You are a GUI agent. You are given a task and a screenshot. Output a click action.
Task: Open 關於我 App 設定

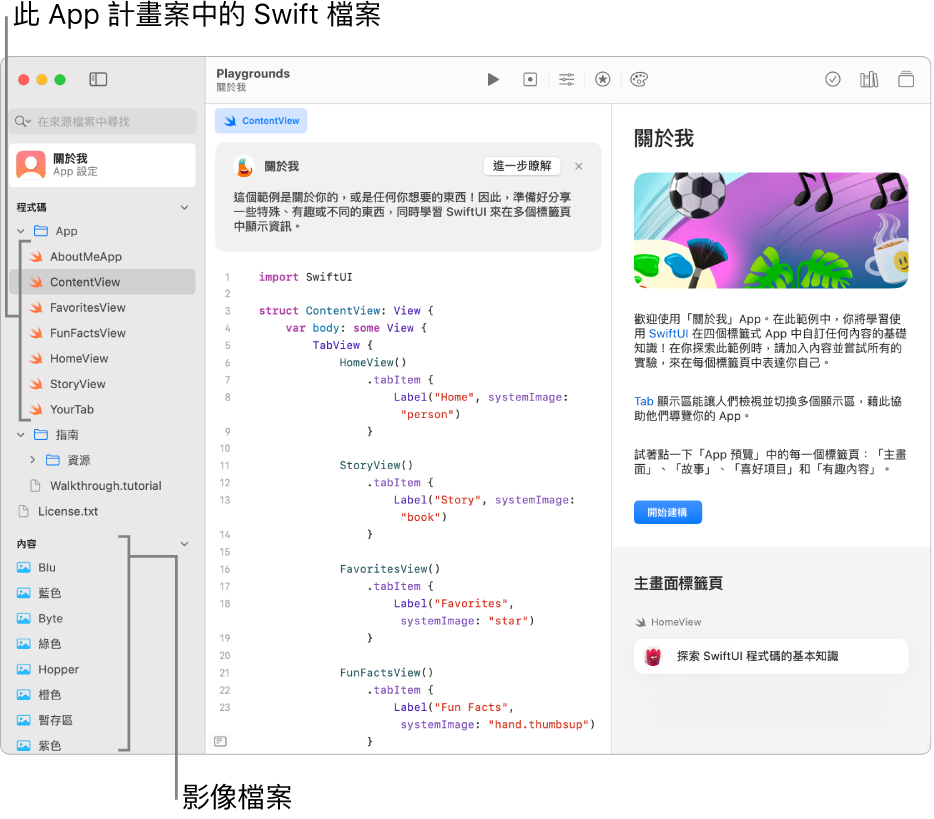[102, 165]
